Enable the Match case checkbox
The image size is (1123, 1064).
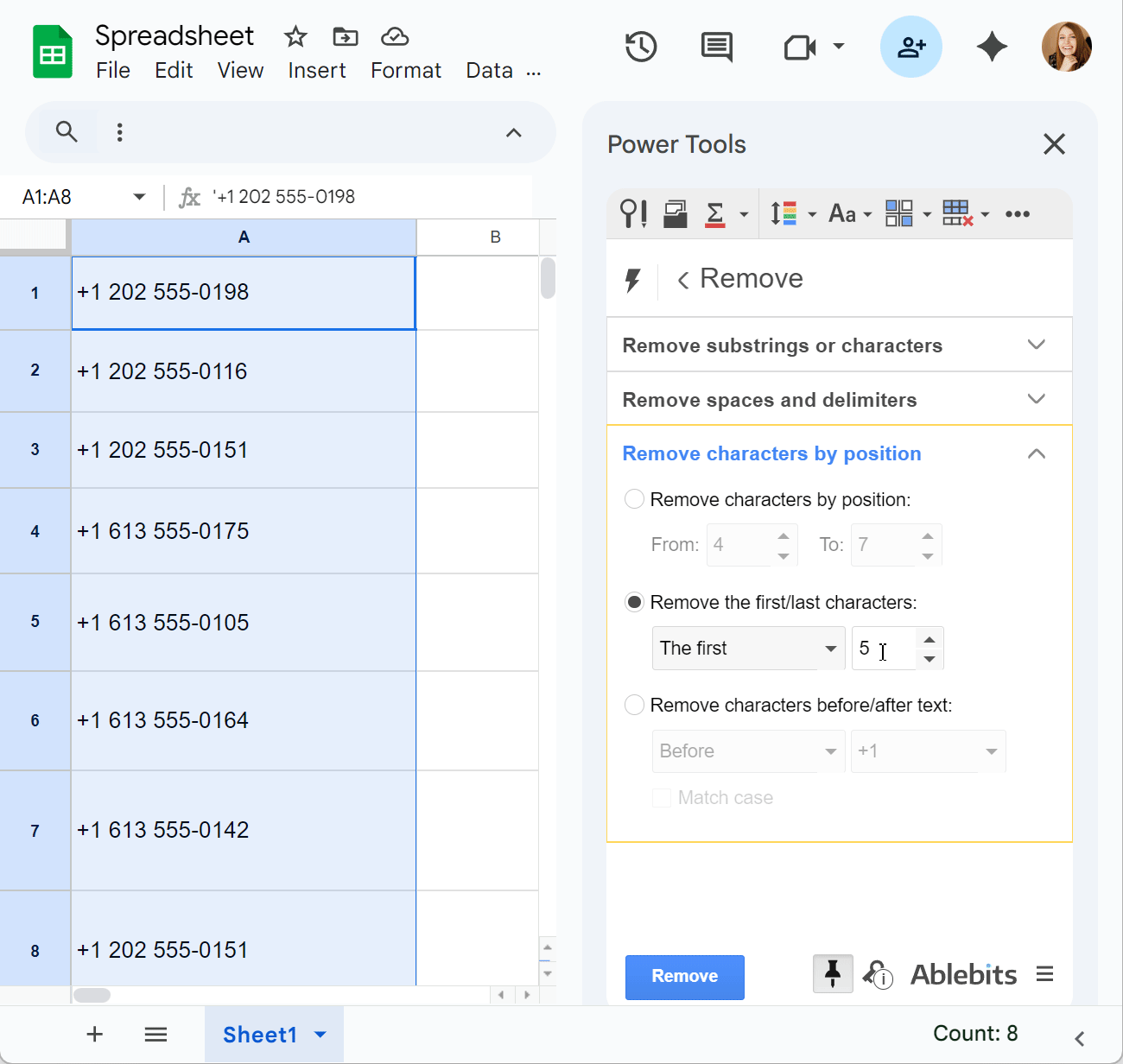click(x=662, y=797)
